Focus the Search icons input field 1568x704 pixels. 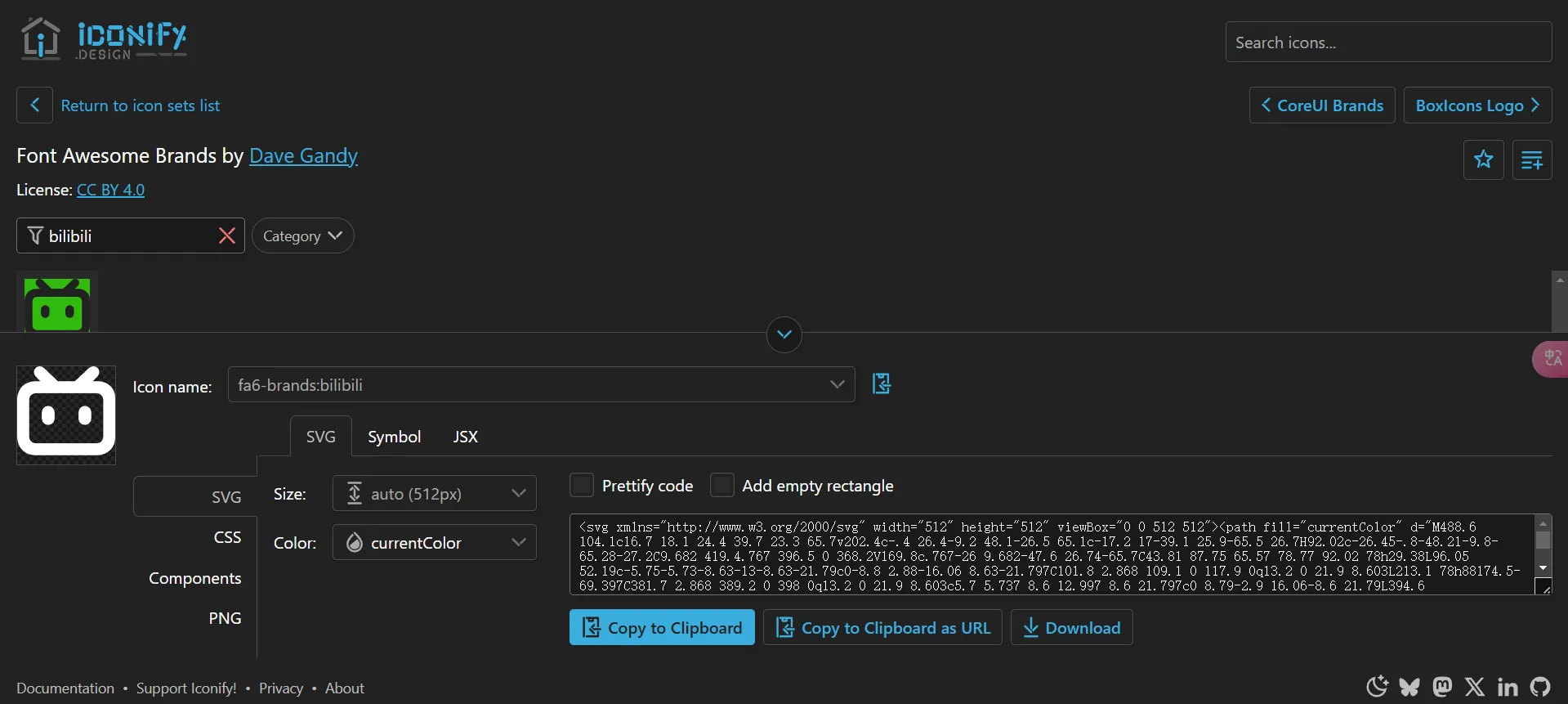pos(1388,42)
